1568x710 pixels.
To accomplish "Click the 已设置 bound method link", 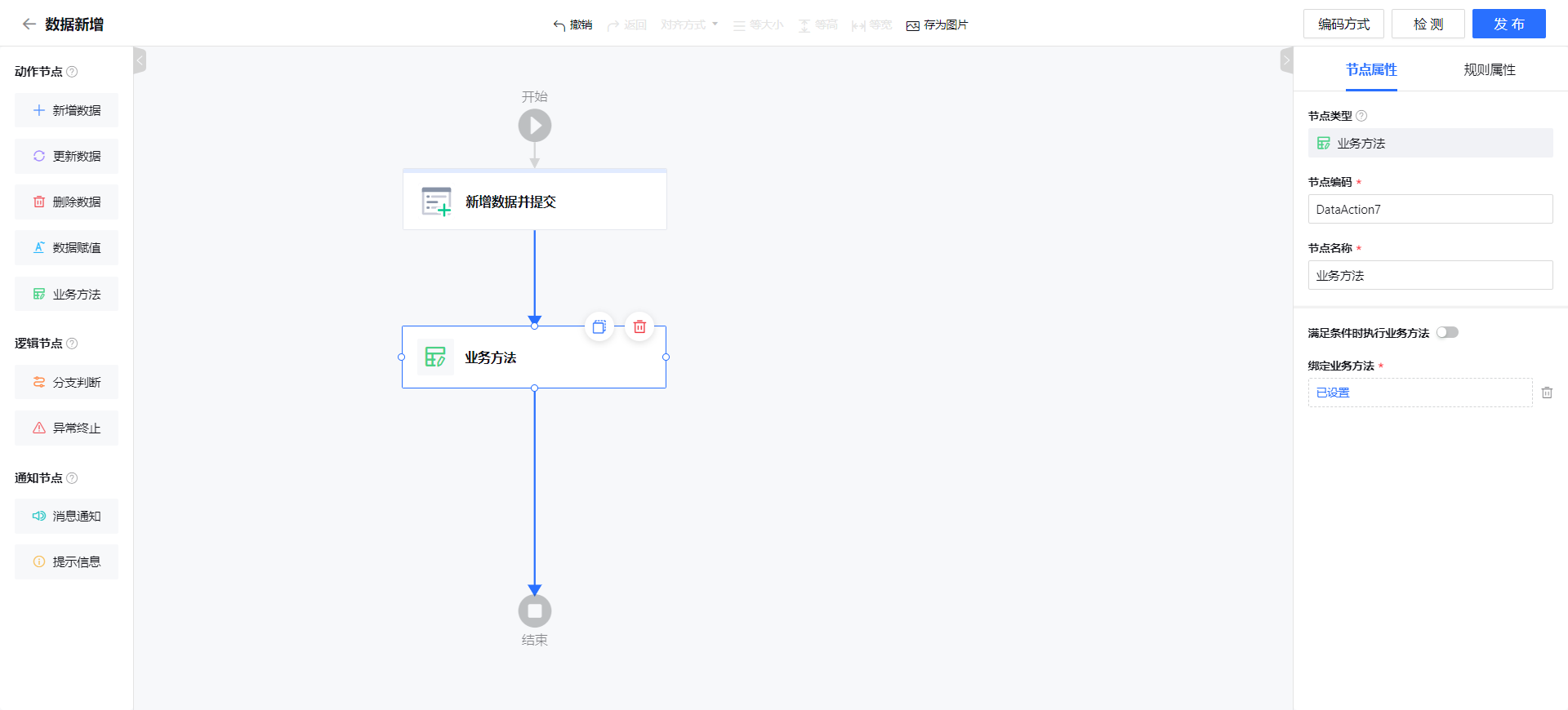I will (x=1333, y=393).
